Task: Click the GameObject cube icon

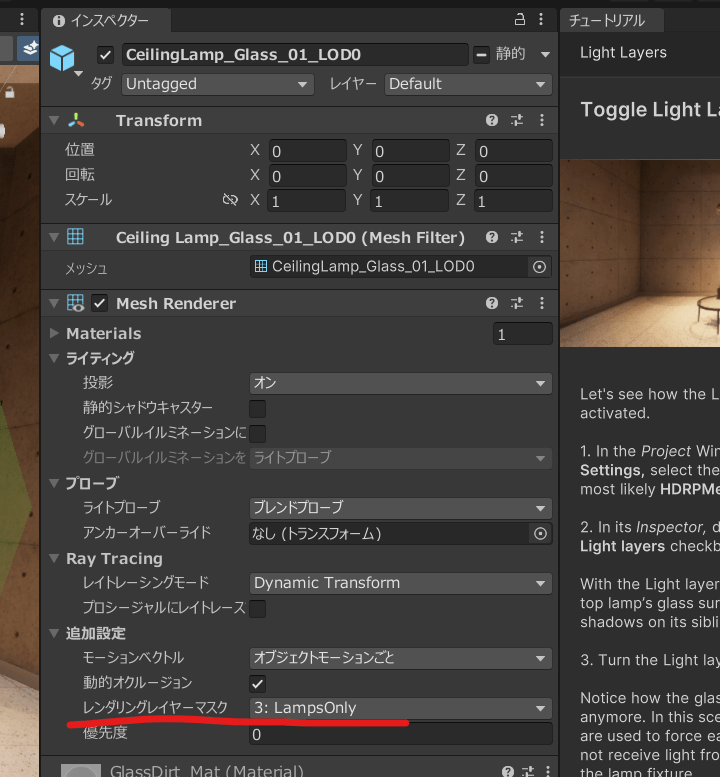Action: coord(63,57)
